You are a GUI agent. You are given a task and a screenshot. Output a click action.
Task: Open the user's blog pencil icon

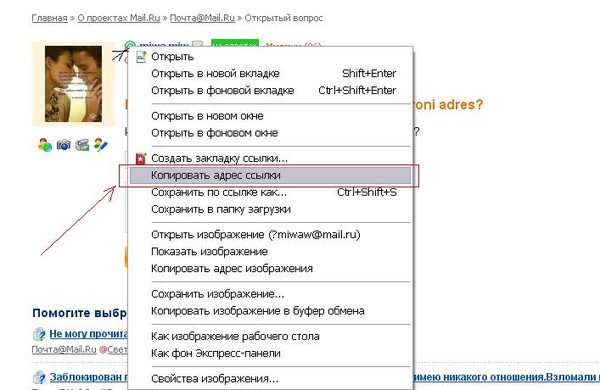click(x=101, y=145)
